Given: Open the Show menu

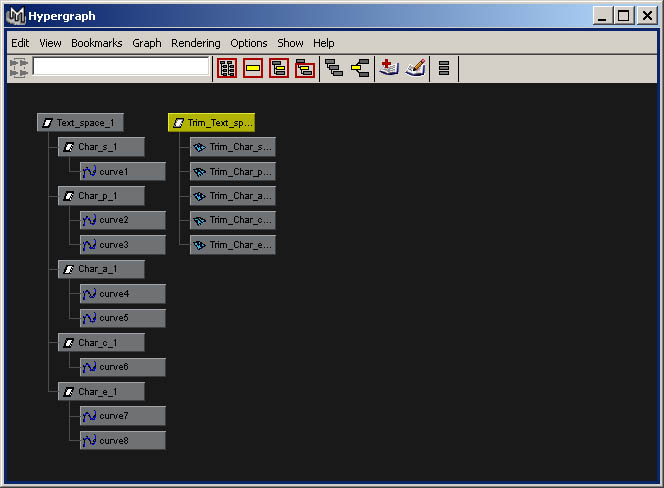Looking at the screenshot, I should click(x=290, y=43).
